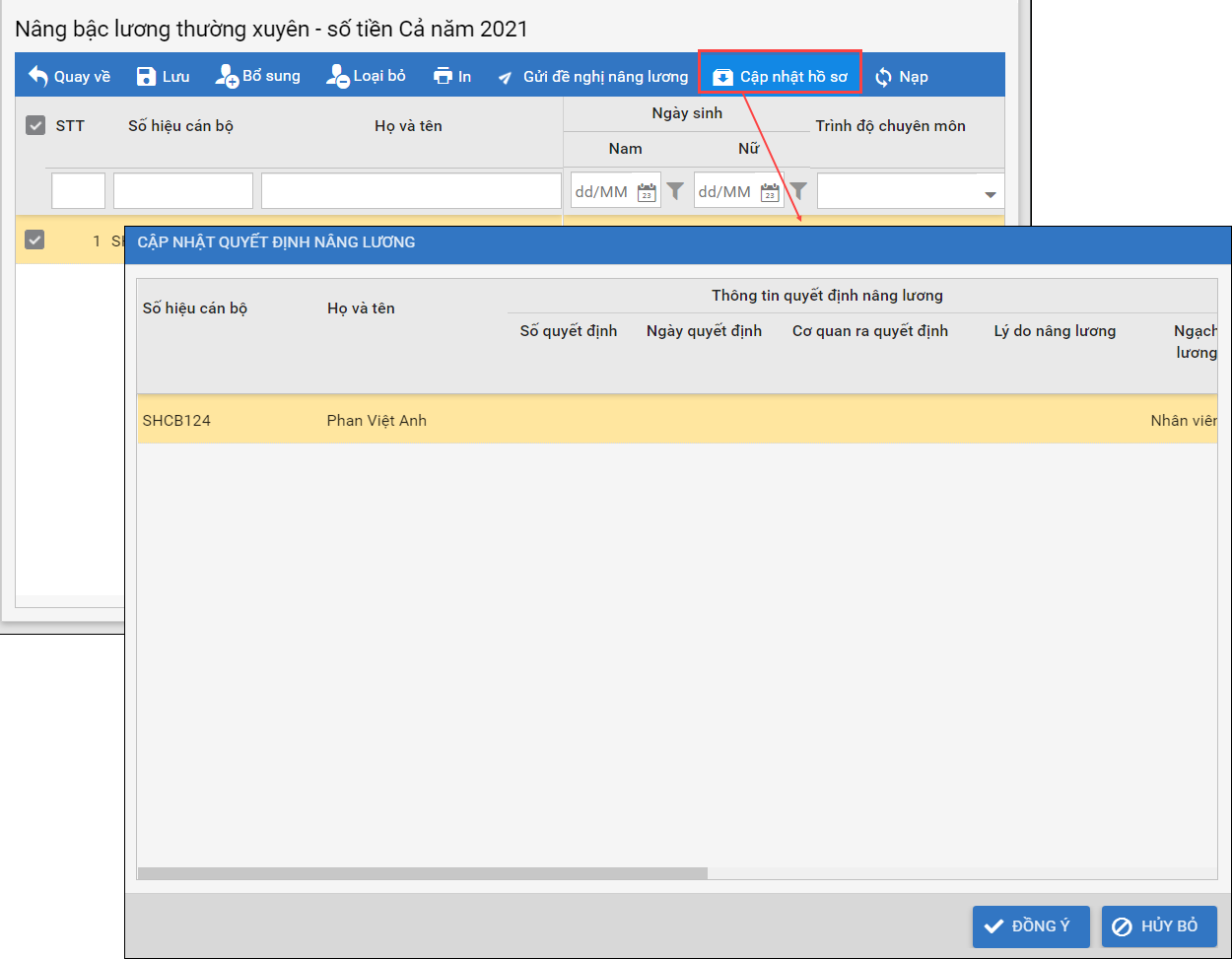Select the Phan Việt Anh row
The image size is (1232, 959).
(376, 420)
